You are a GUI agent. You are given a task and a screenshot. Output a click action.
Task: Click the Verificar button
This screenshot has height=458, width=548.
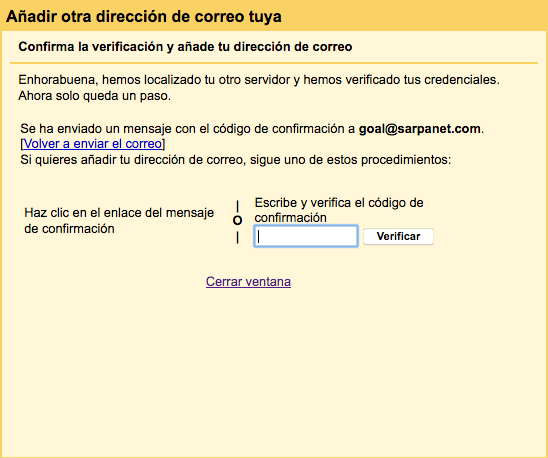[398, 236]
